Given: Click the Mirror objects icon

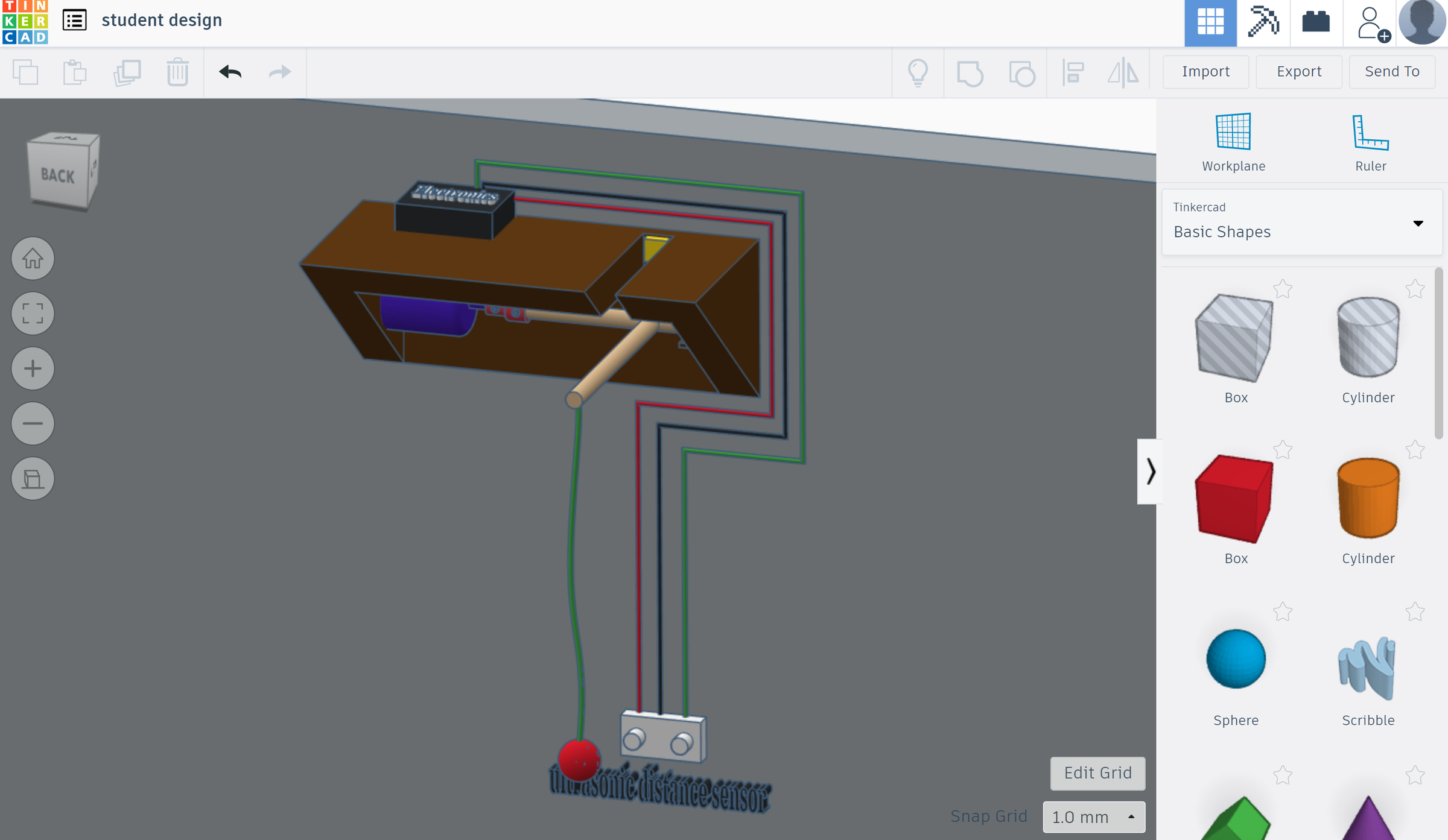Looking at the screenshot, I should point(1123,73).
